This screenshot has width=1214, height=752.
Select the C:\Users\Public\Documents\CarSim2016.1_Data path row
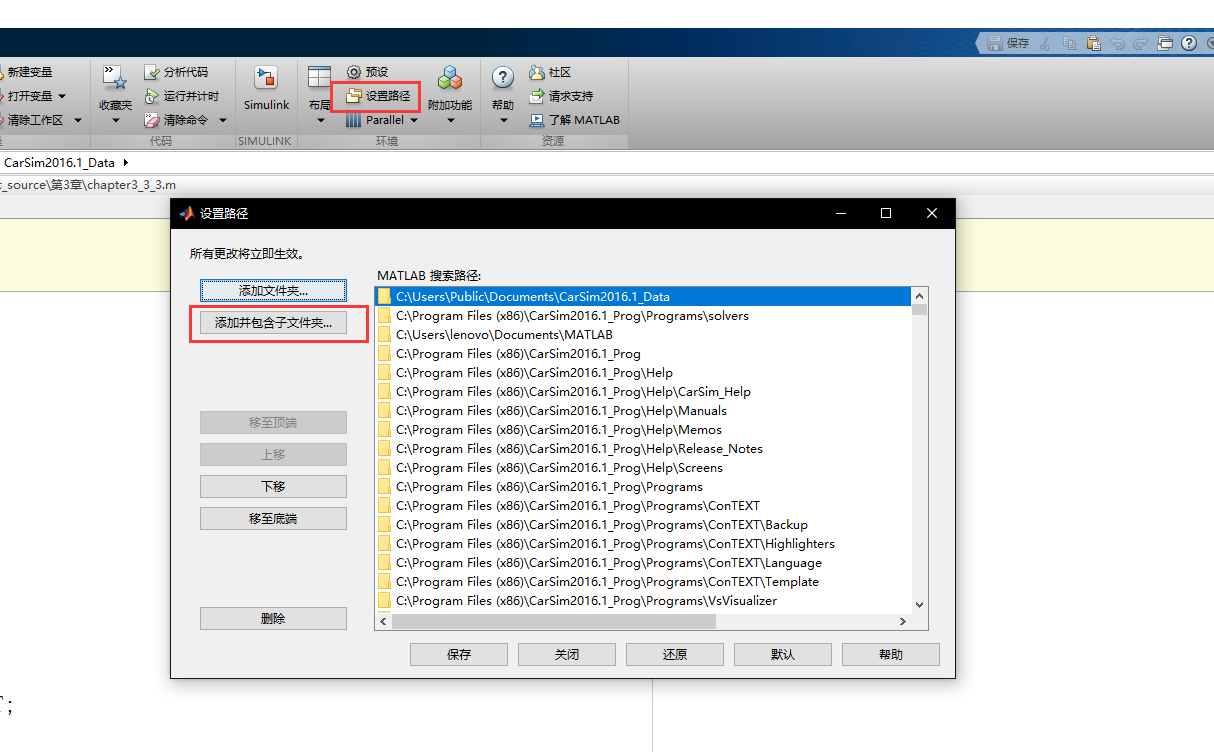643,296
